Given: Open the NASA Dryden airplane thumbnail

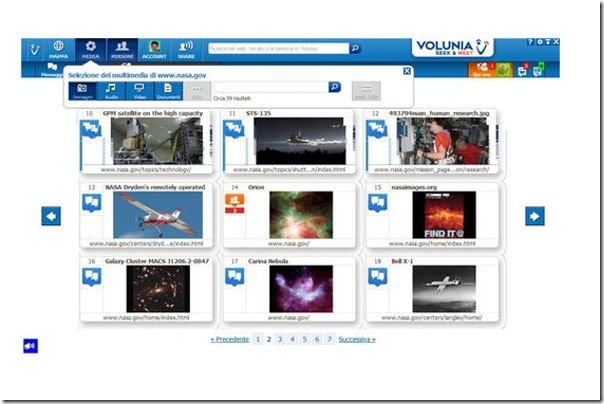Looking at the screenshot, I should tap(158, 215).
